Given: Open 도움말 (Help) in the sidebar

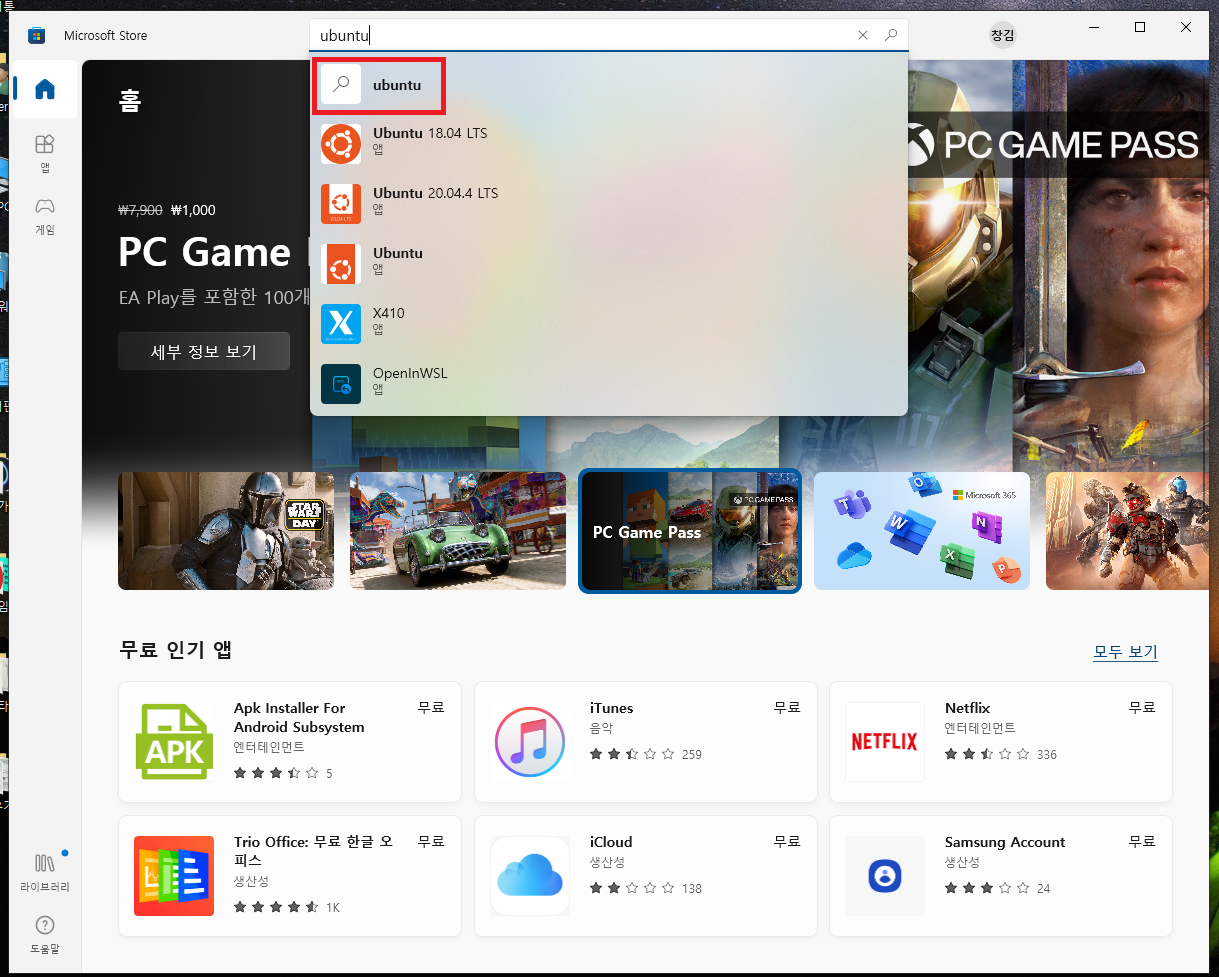Looking at the screenshot, I should click(45, 934).
